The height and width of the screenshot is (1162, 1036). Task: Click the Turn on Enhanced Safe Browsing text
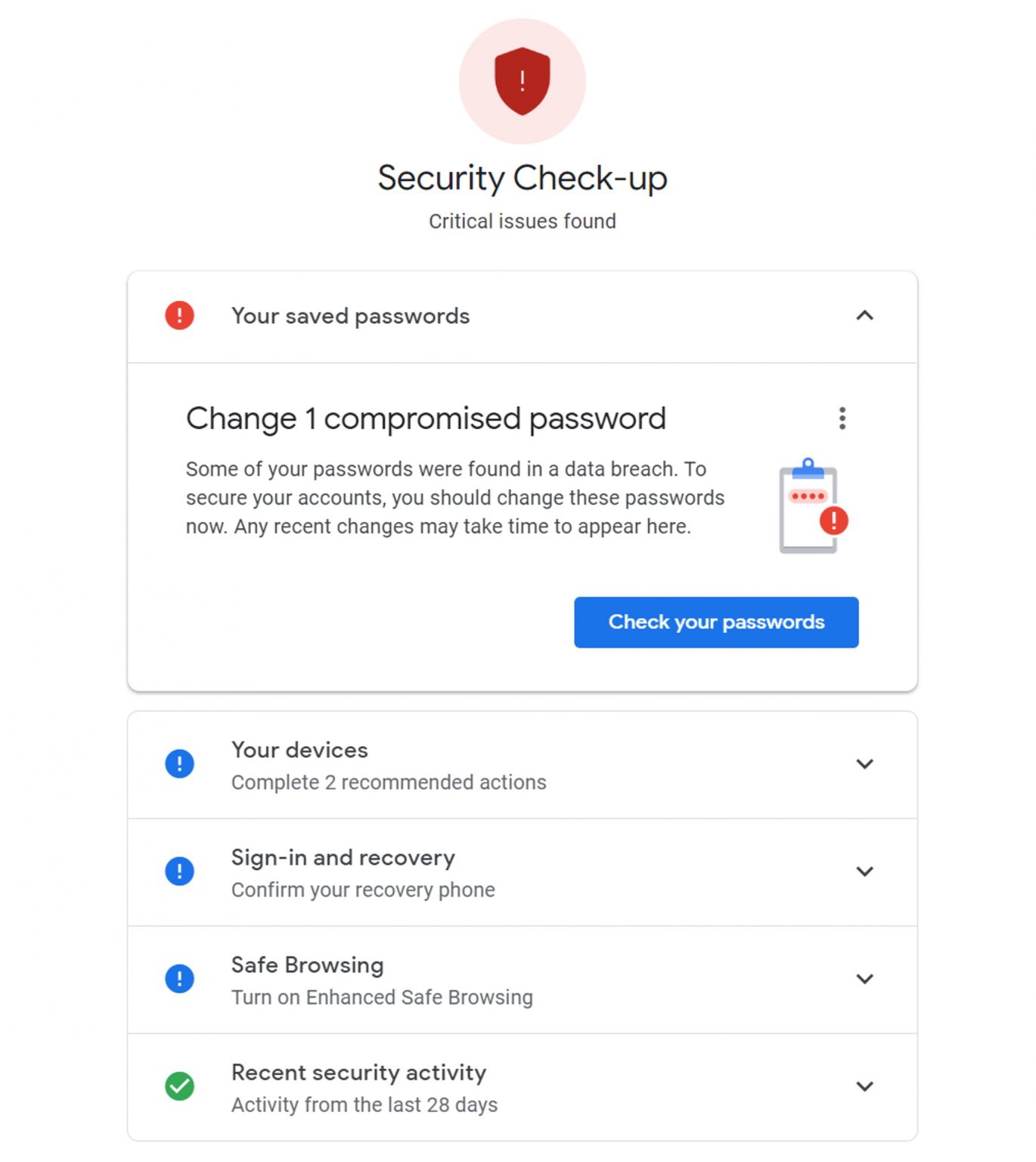[x=381, y=997]
